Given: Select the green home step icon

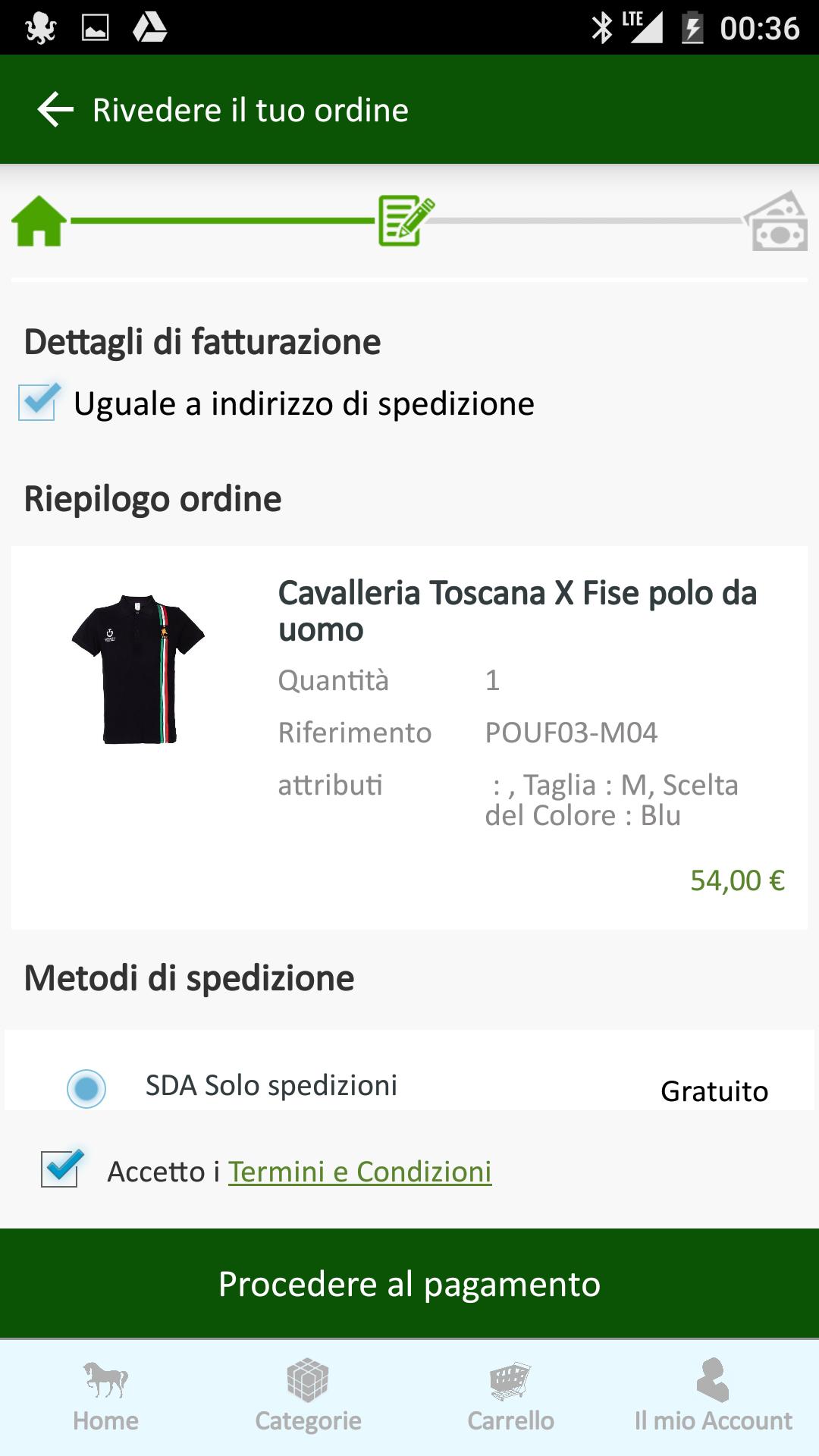Looking at the screenshot, I should [39, 221].
